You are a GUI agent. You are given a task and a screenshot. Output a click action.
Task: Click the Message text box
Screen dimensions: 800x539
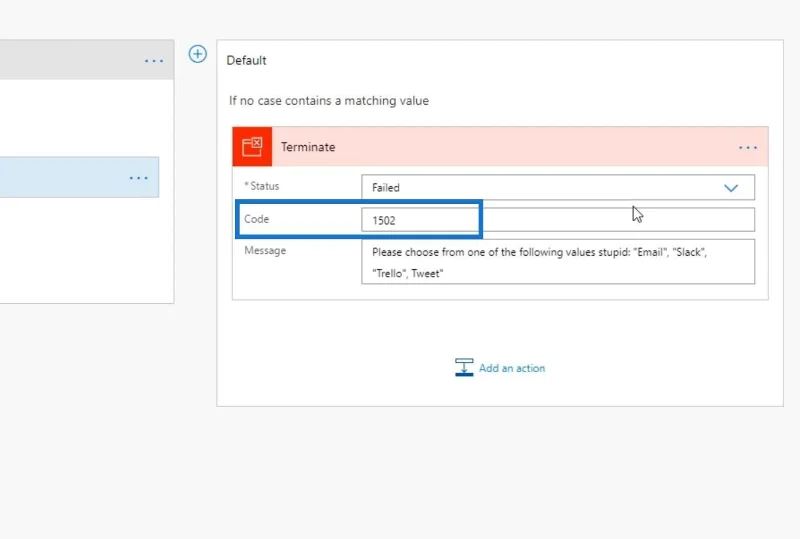(x=558, y=262)
